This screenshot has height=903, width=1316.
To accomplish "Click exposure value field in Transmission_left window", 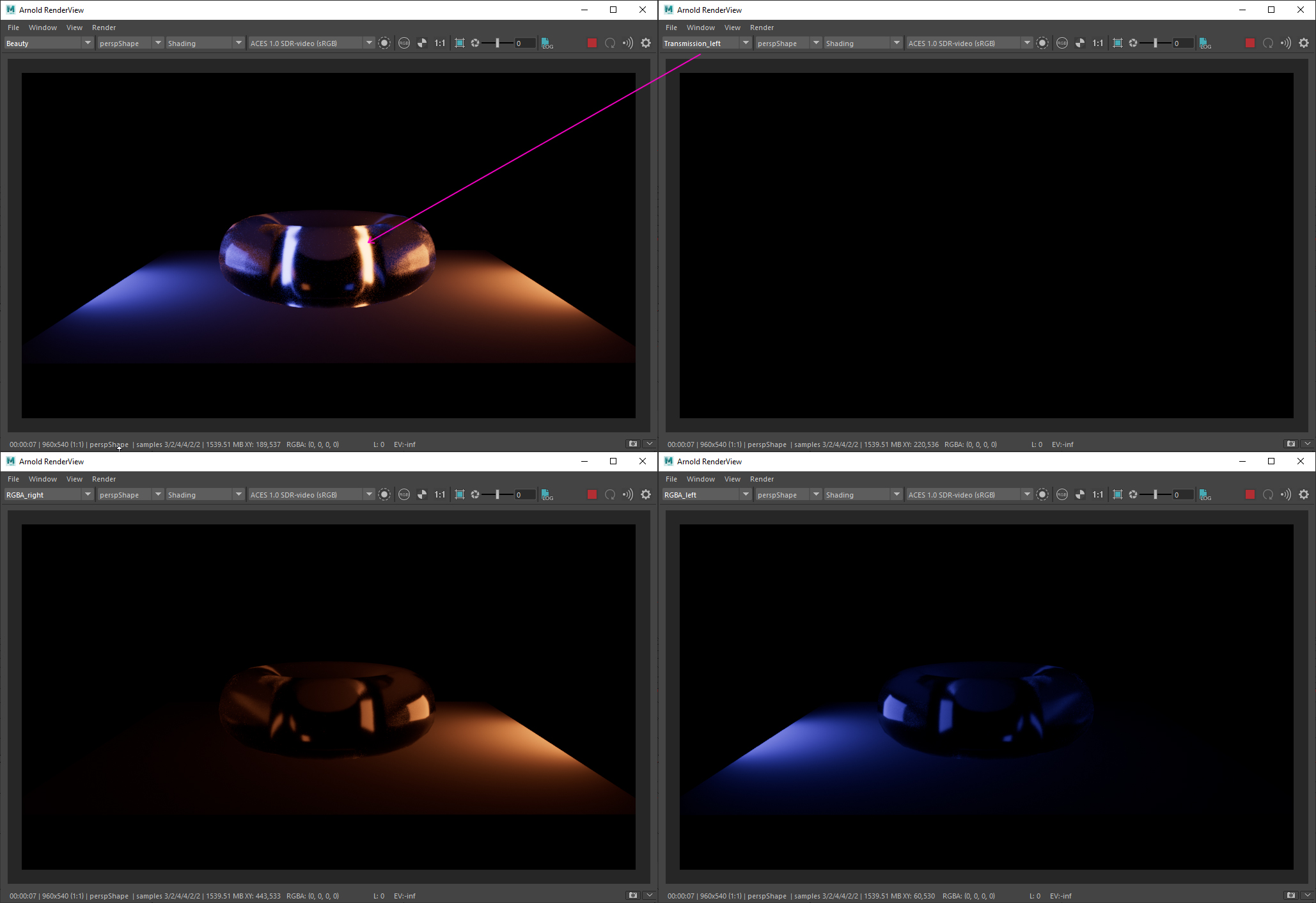I will point(1183,43).
